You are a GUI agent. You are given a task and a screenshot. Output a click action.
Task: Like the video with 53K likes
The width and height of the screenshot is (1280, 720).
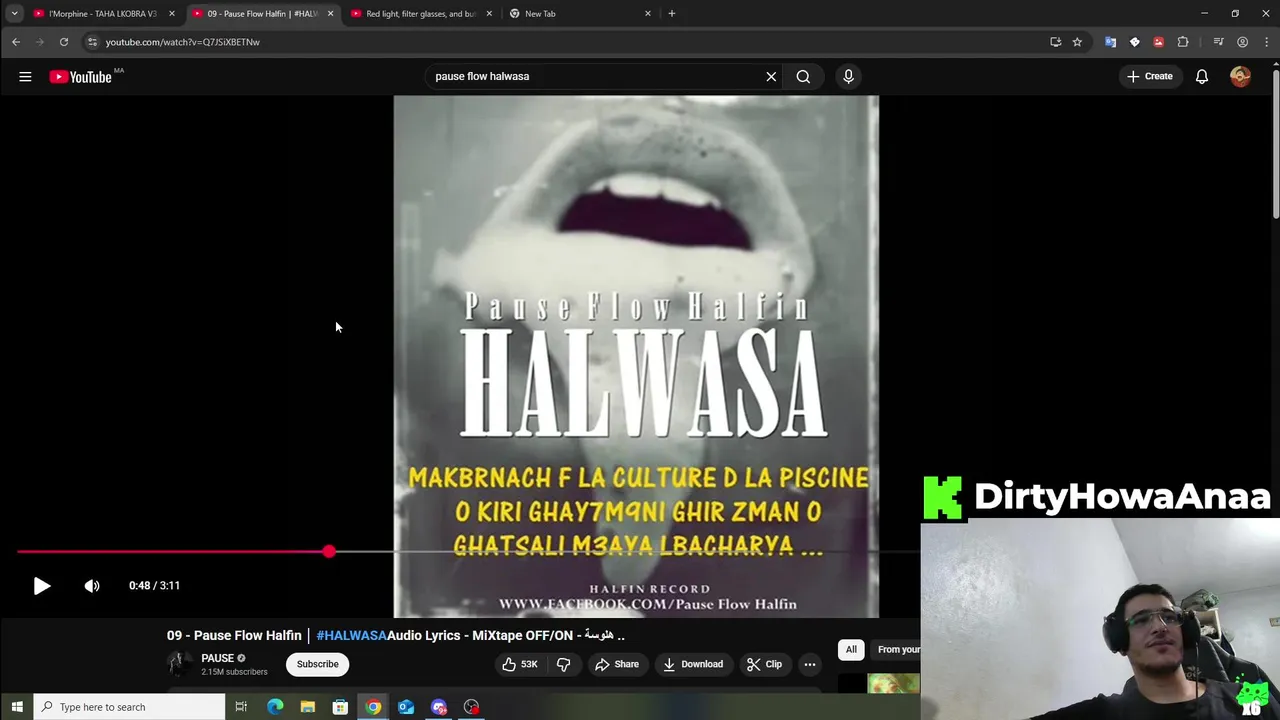point(520,664)
